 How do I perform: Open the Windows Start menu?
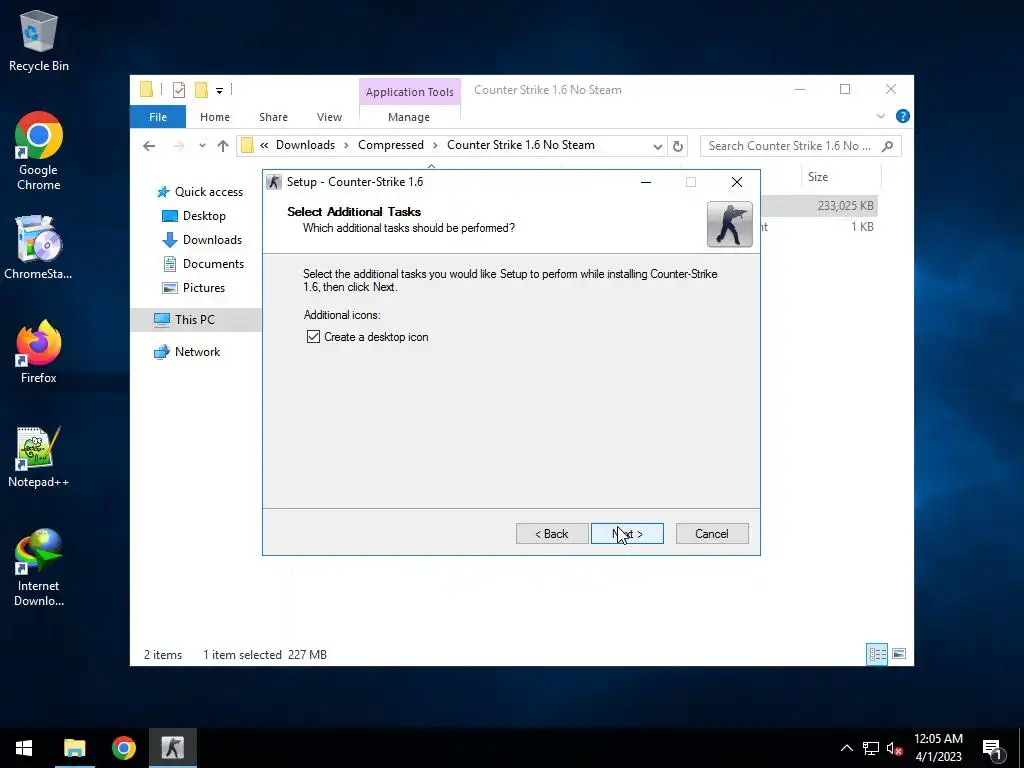24,748
